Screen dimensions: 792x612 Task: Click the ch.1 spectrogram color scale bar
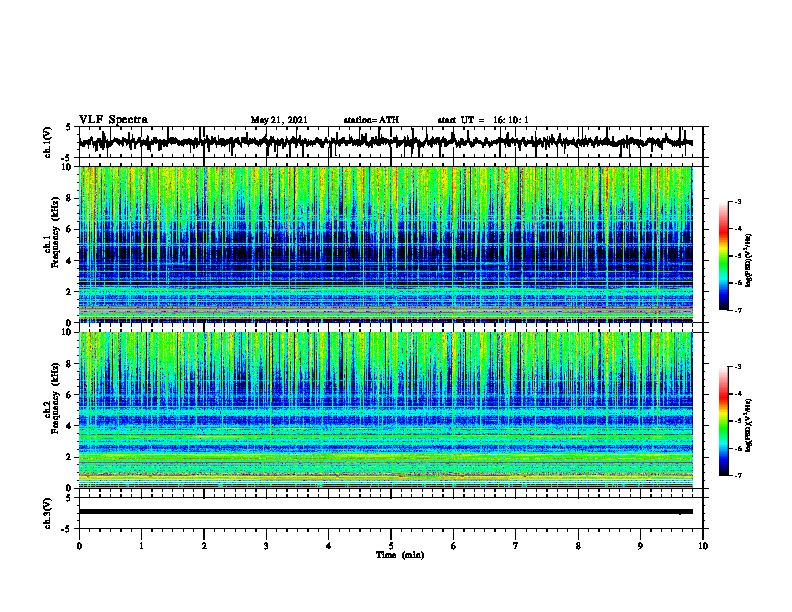point(723,256)
